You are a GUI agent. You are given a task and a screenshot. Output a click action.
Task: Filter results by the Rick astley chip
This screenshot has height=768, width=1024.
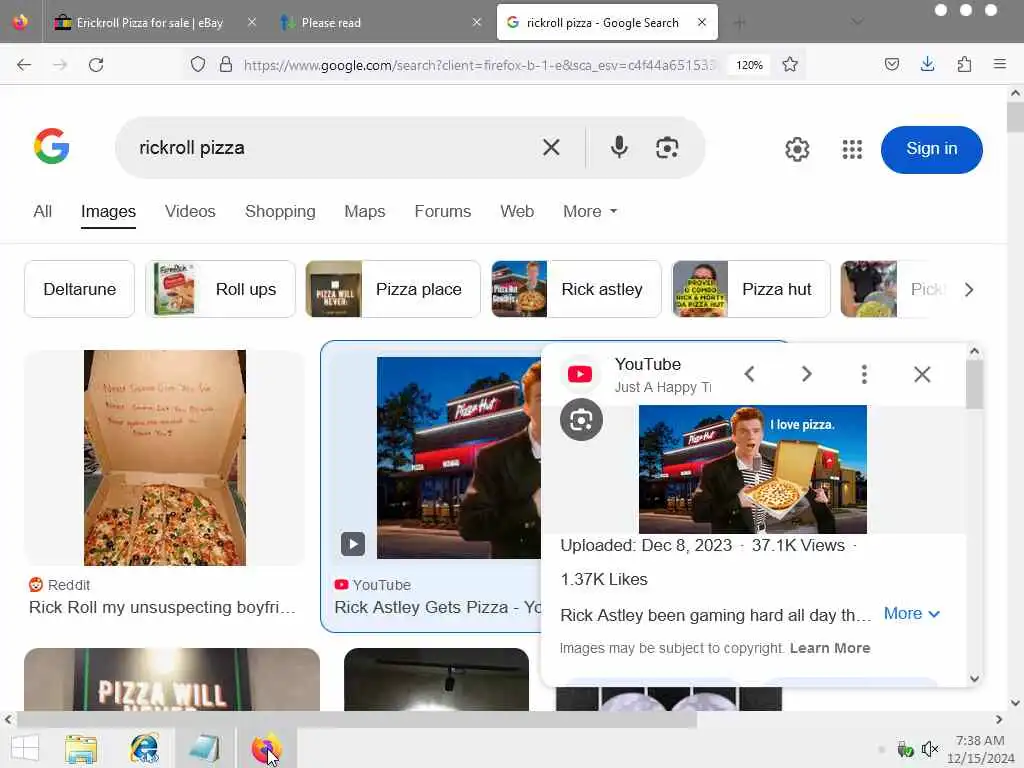click(x=576, y=289)
